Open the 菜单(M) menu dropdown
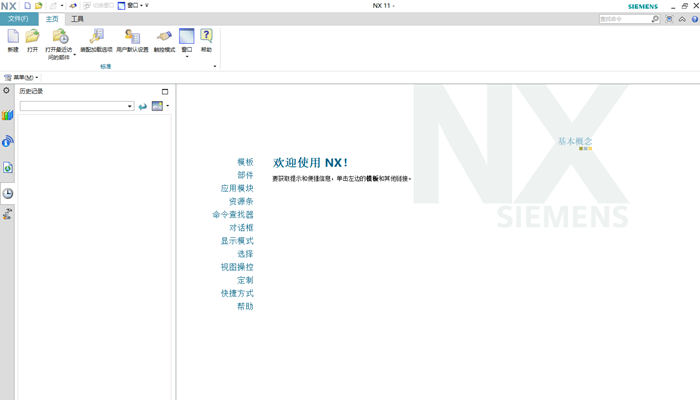The width and height of the screenshot is (700, 400). coord(21,78)
